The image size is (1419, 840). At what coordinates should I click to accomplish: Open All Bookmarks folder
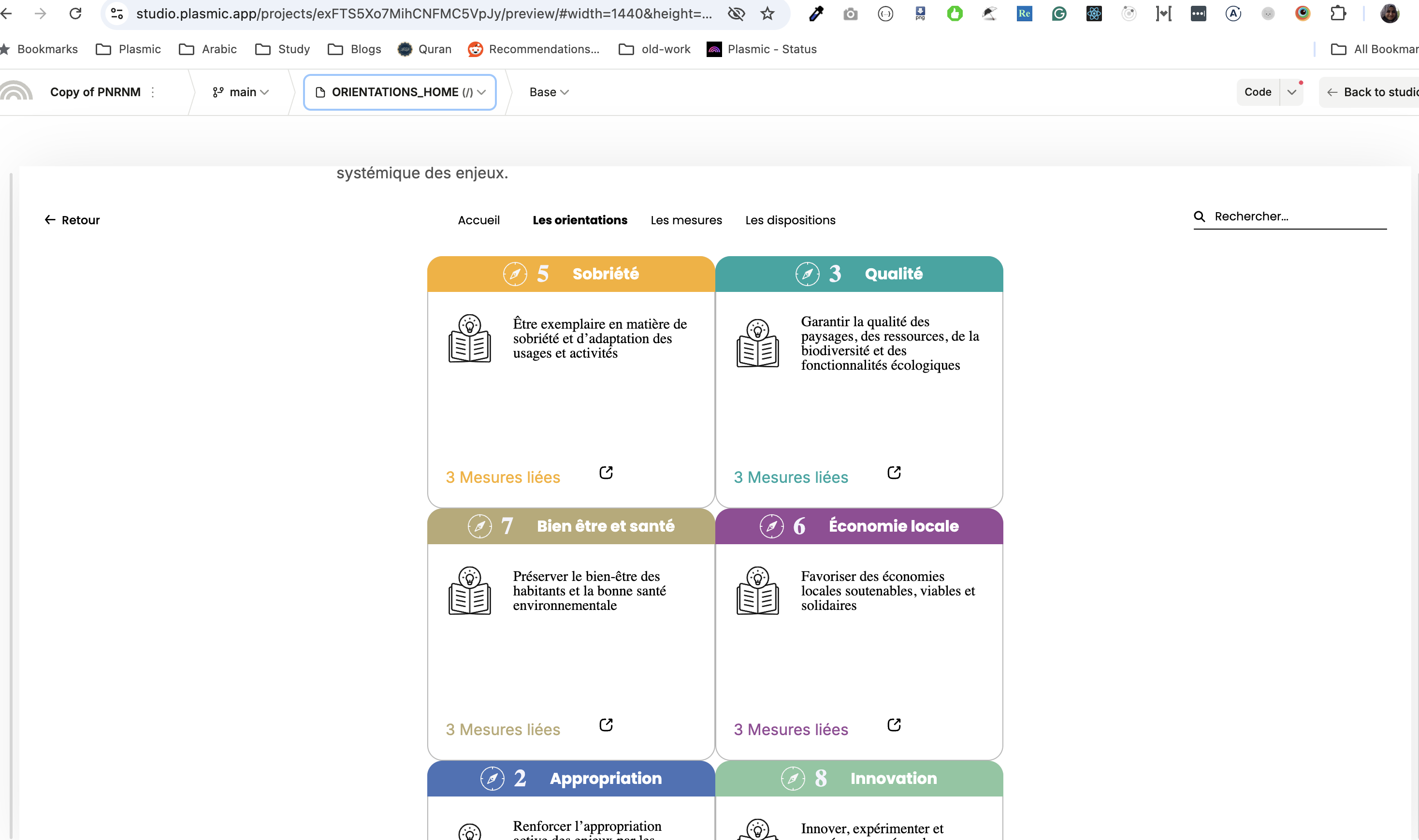1374,49
